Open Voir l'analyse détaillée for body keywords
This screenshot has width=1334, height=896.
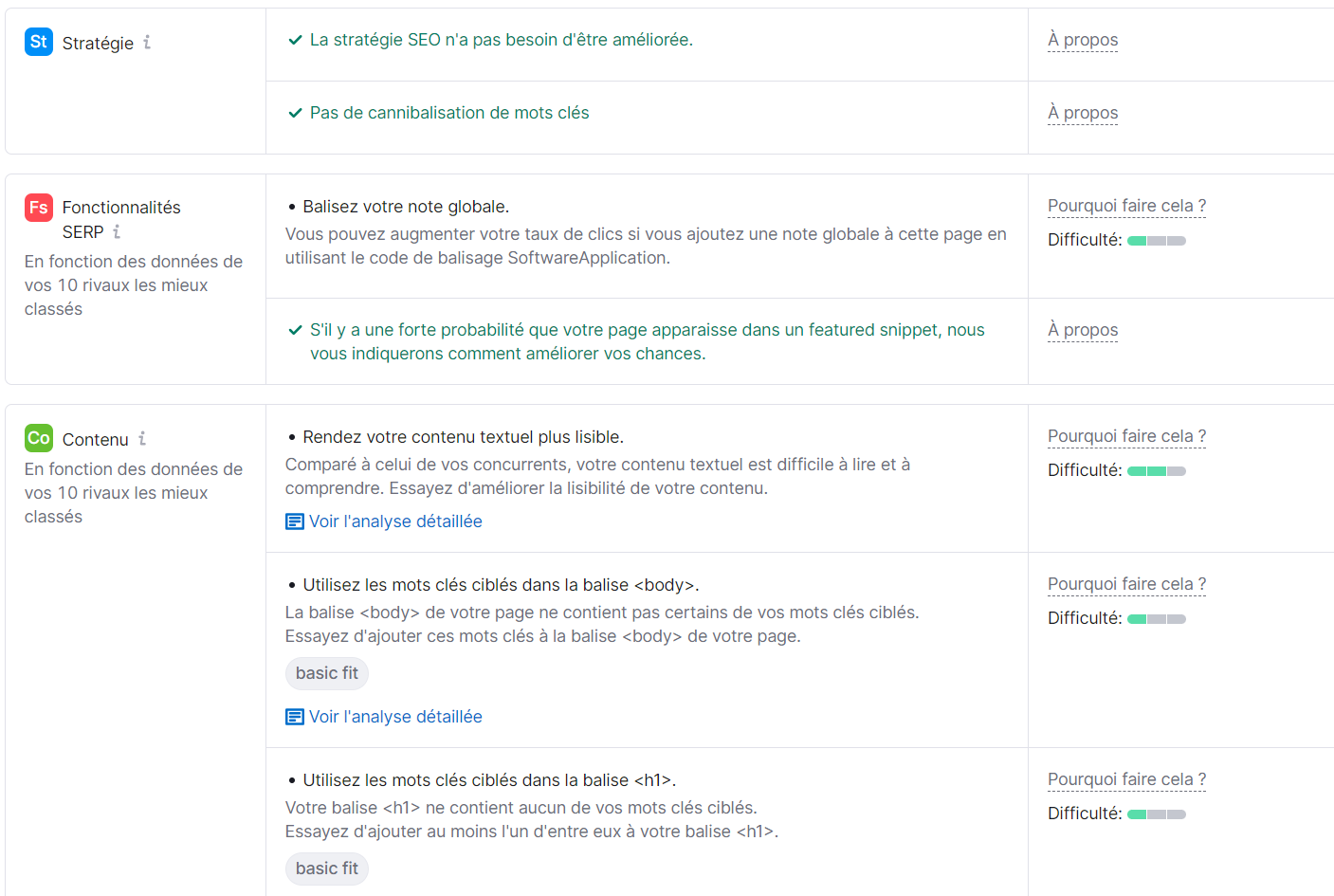[x=395, y=717]
